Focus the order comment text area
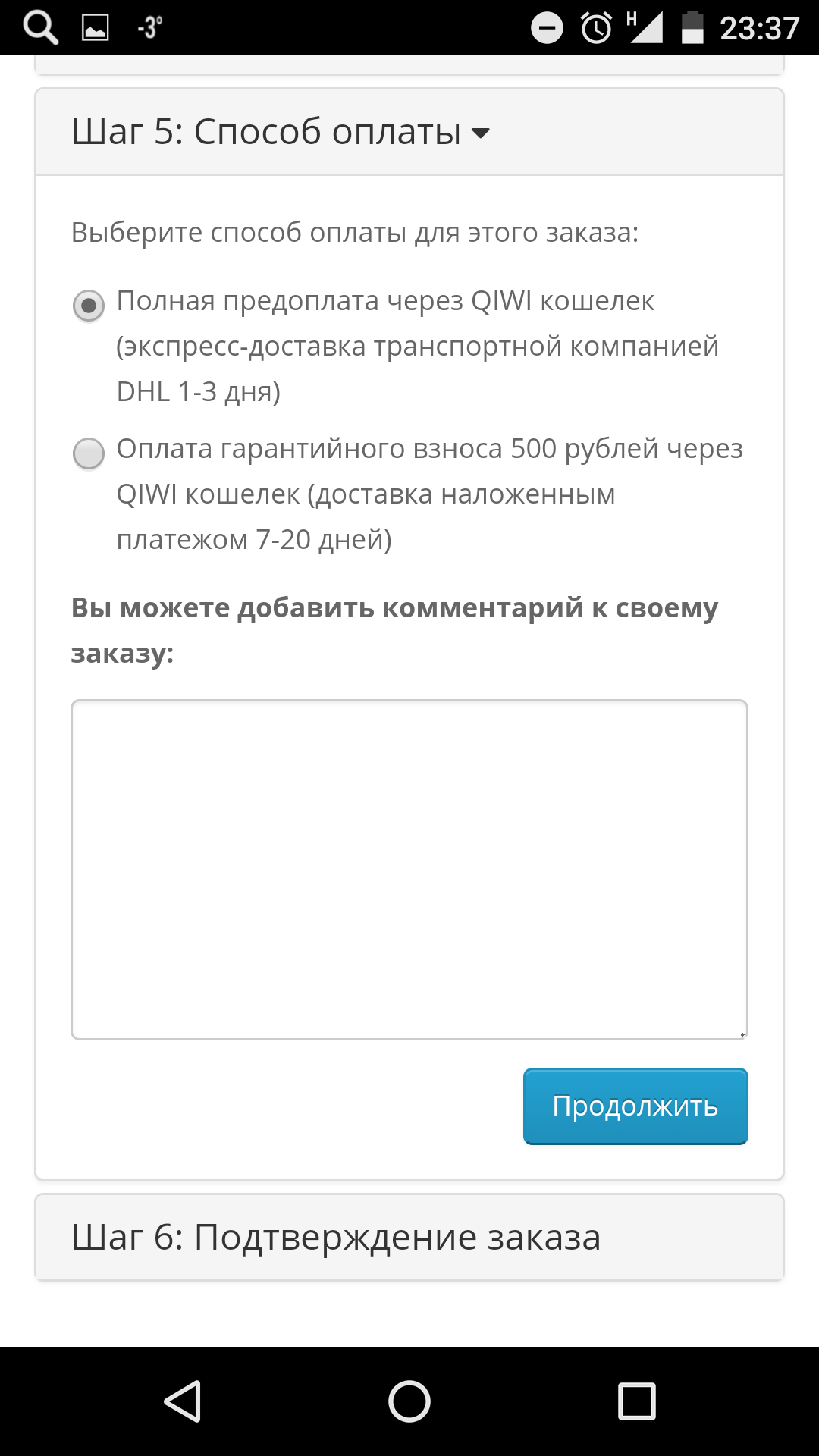 click(x=409, y=869)
